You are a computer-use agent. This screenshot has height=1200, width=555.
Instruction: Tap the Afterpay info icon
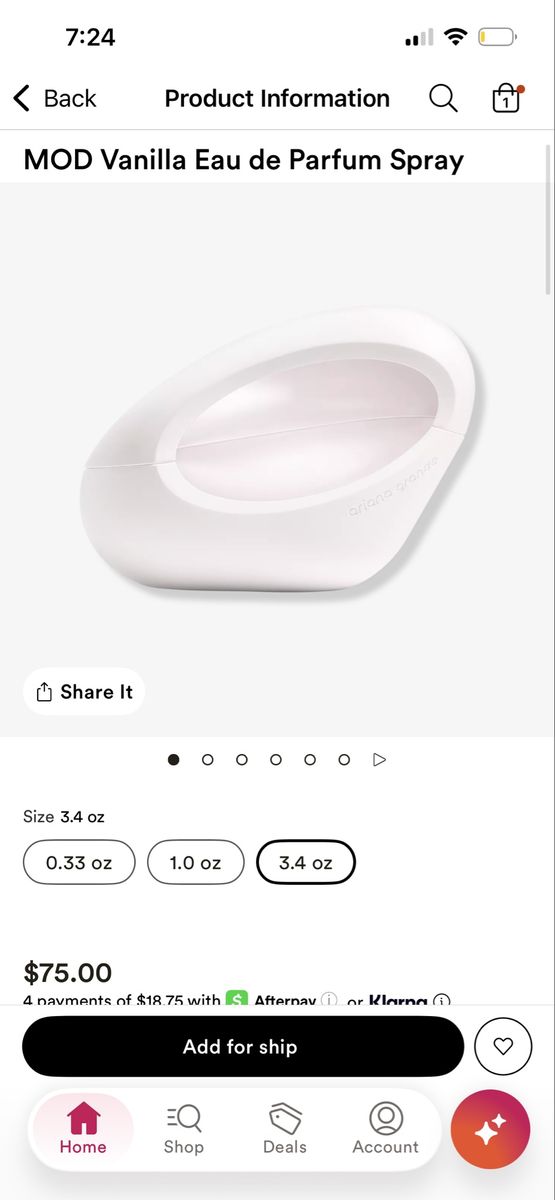[x=328, y=1000]
